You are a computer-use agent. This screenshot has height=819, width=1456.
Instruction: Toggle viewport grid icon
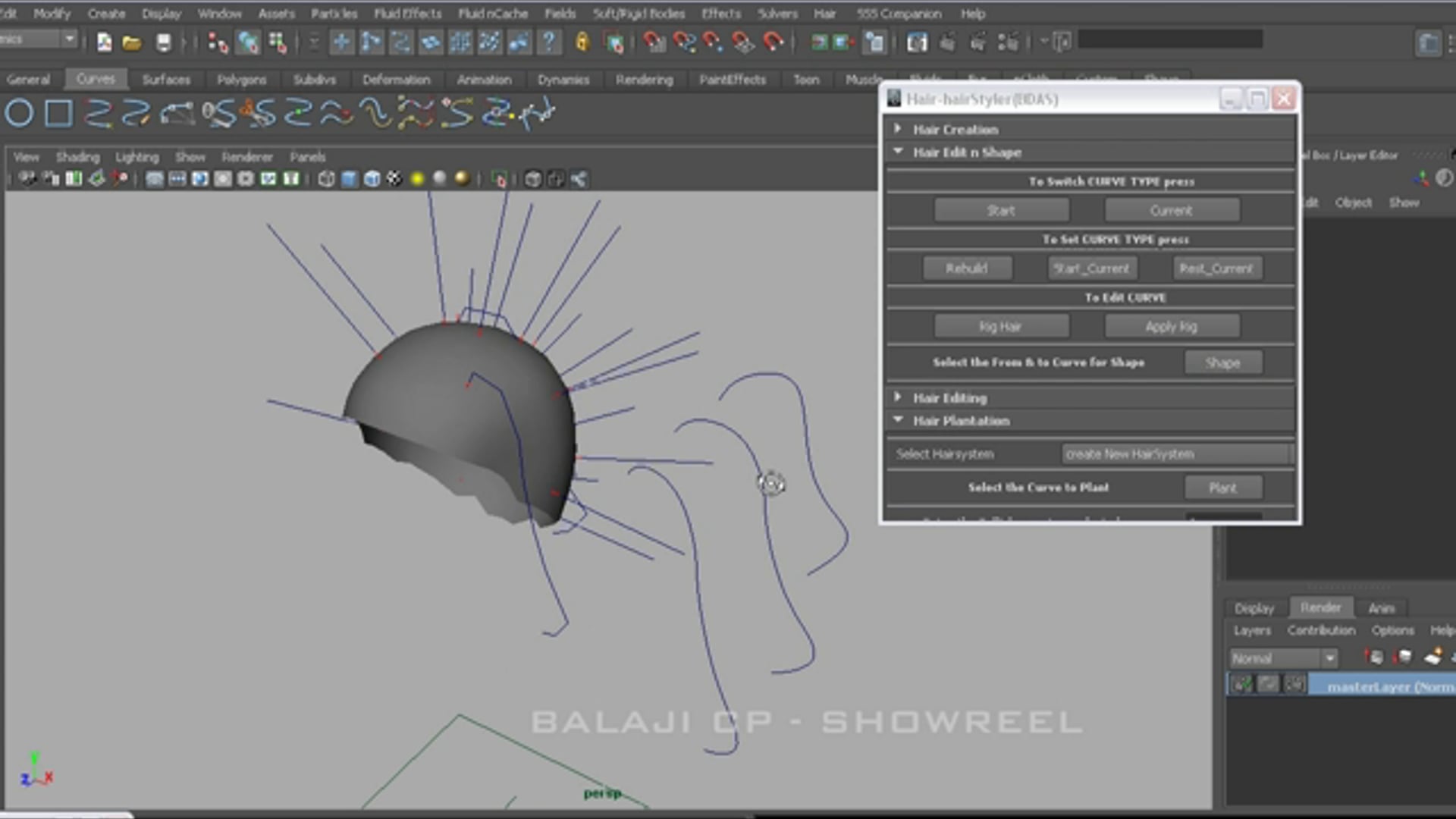154,180
